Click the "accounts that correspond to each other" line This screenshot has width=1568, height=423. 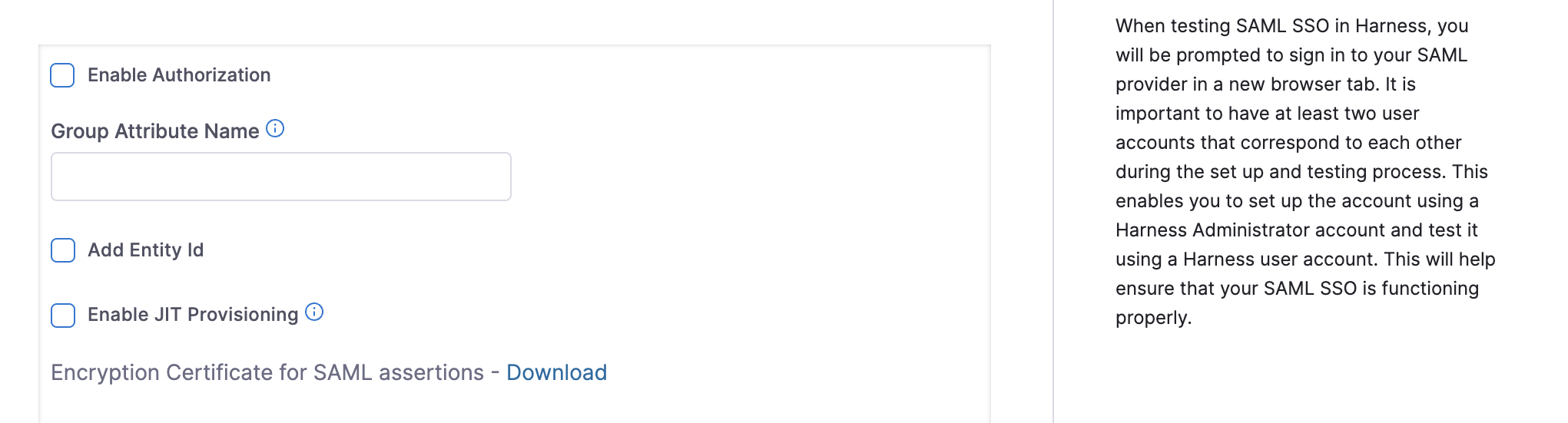pyautogui.click(x=1288, y=143)
